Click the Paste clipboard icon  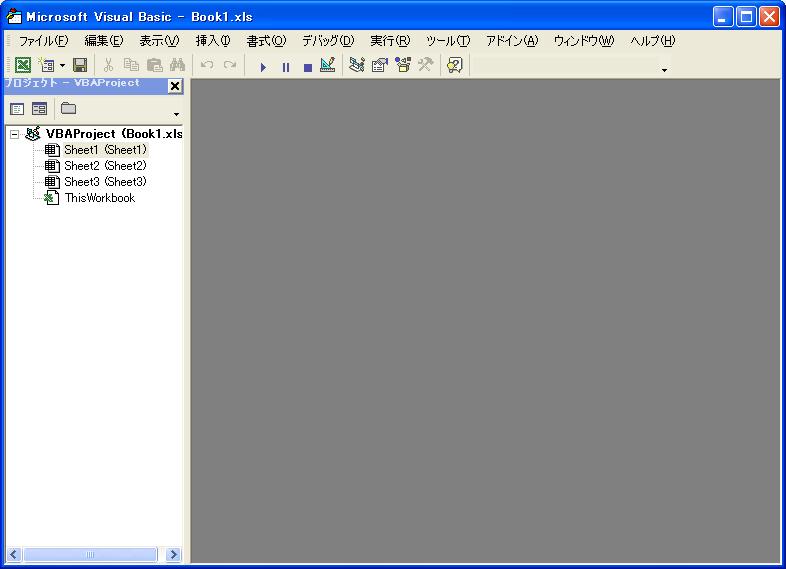pos(154,65)
